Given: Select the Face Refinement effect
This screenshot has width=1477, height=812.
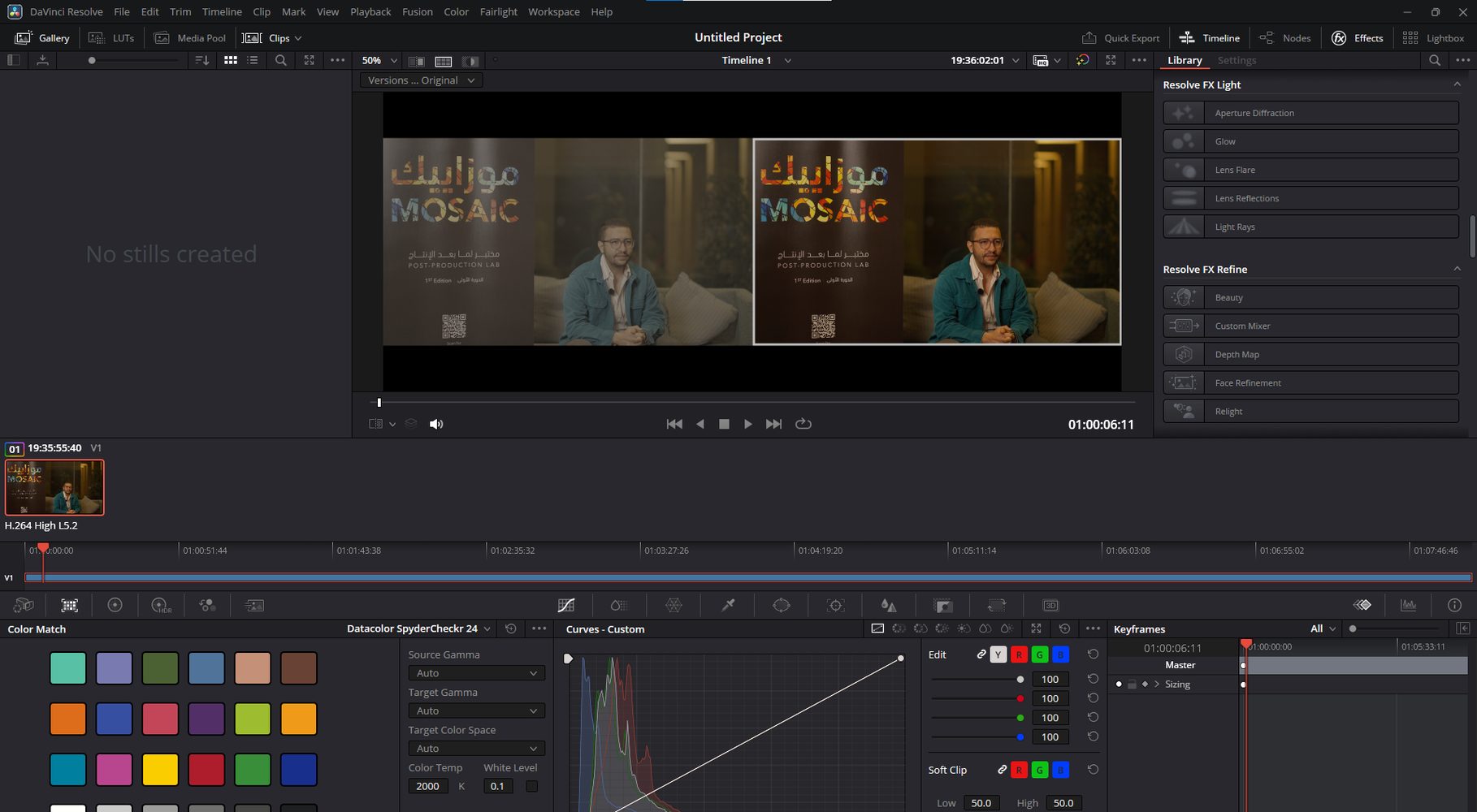Looking at the screenshot, I should 1310,382.
